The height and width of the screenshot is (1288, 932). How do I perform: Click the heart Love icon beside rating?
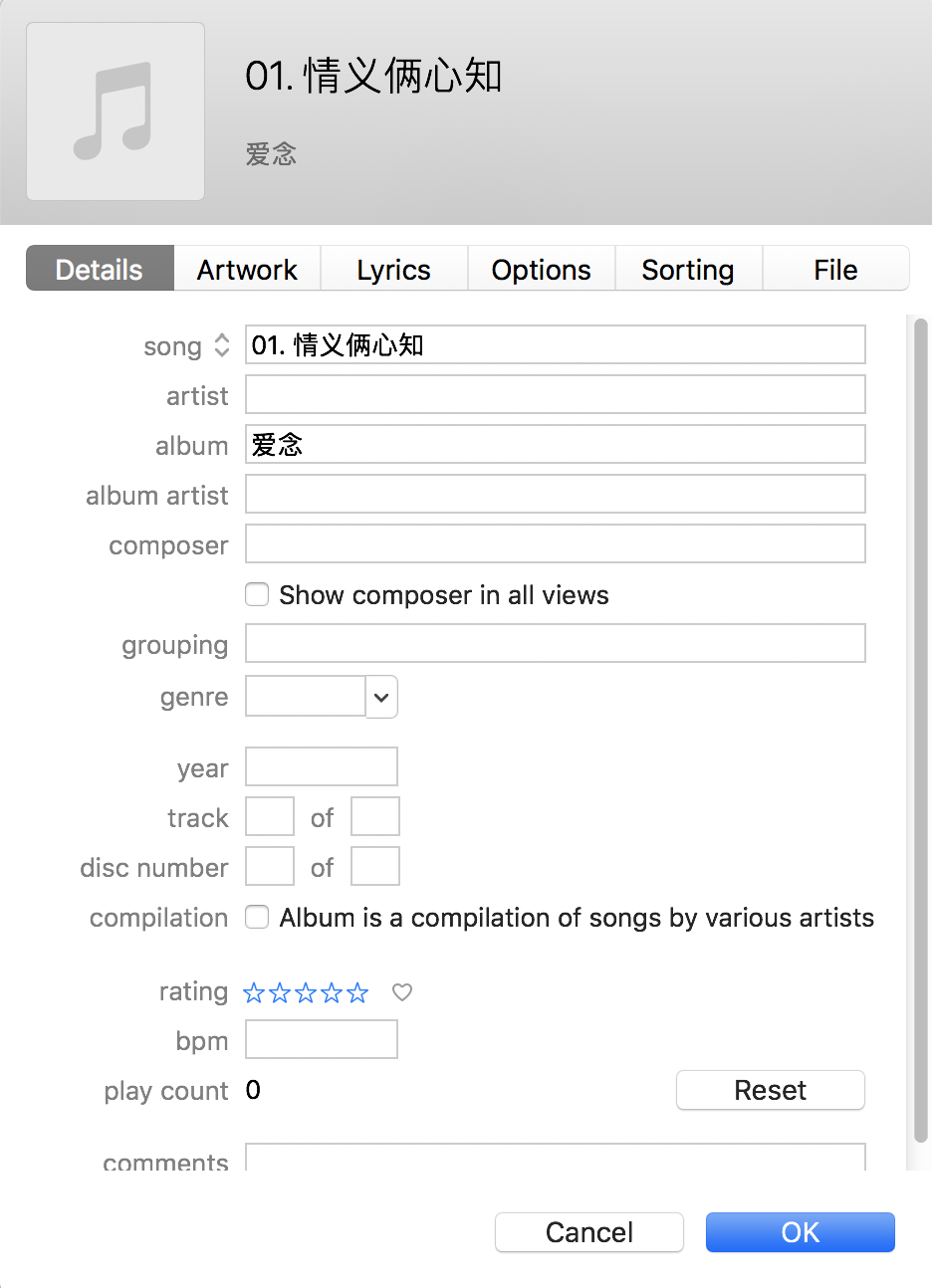tap(402, 992)
